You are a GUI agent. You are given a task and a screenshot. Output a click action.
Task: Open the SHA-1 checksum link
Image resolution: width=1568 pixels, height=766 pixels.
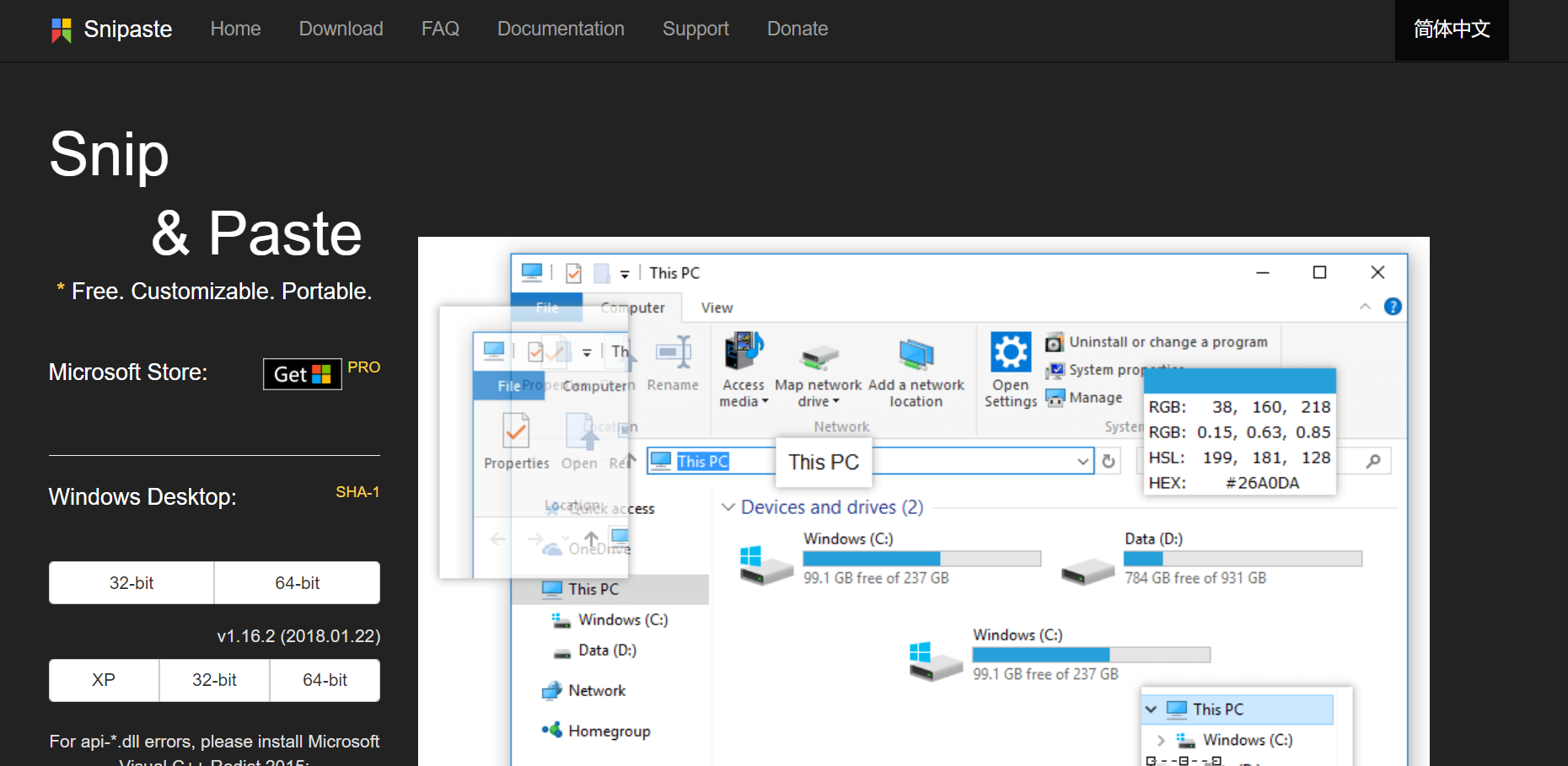[357, 492]
